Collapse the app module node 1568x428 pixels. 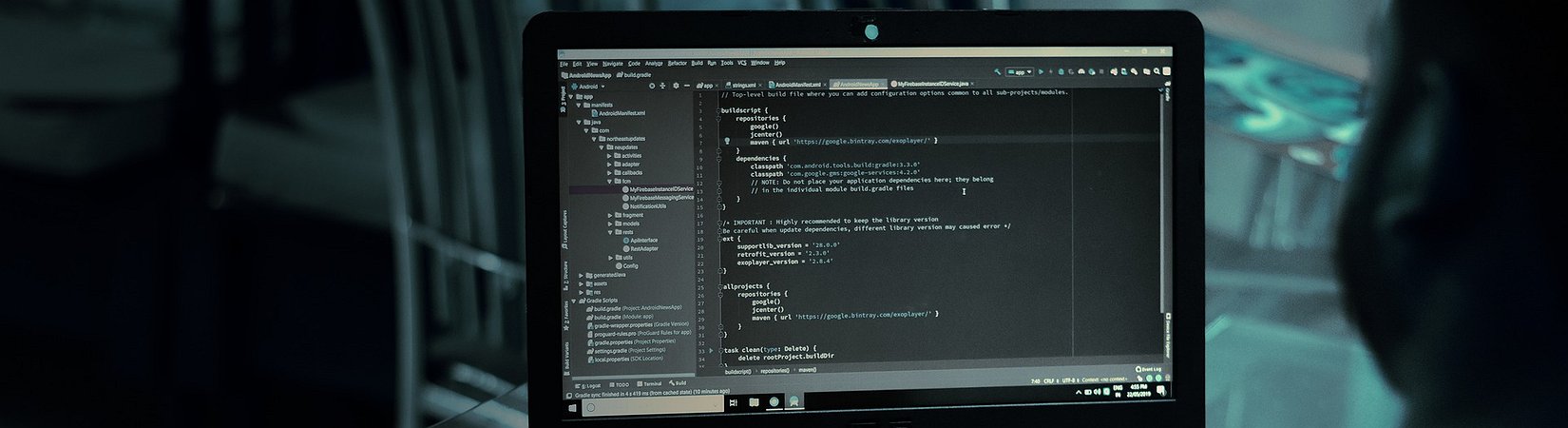(571, 96)
